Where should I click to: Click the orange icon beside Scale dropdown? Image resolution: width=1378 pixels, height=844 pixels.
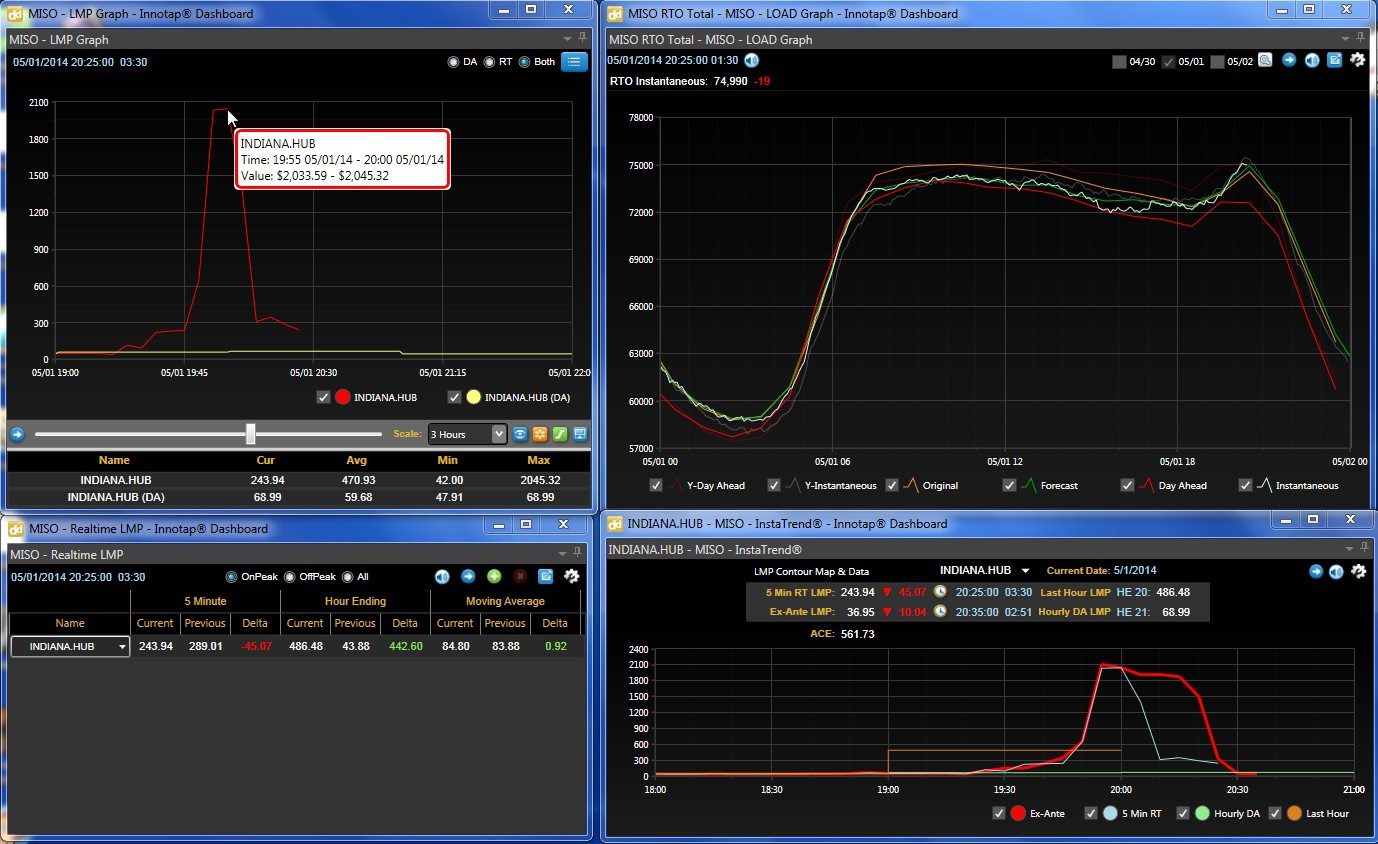coord(540,434)
